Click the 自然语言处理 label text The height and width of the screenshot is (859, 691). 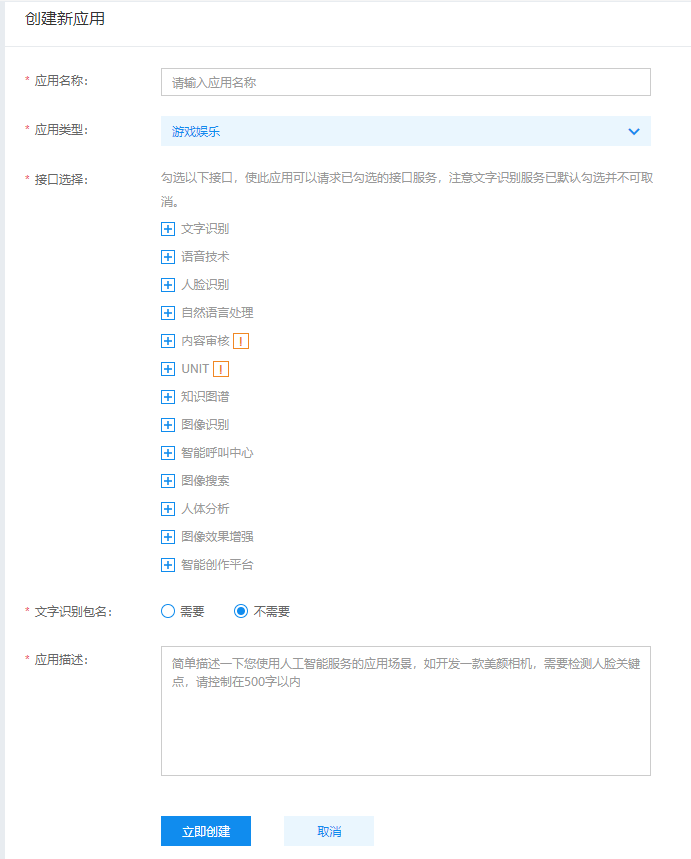coord(217,313)
